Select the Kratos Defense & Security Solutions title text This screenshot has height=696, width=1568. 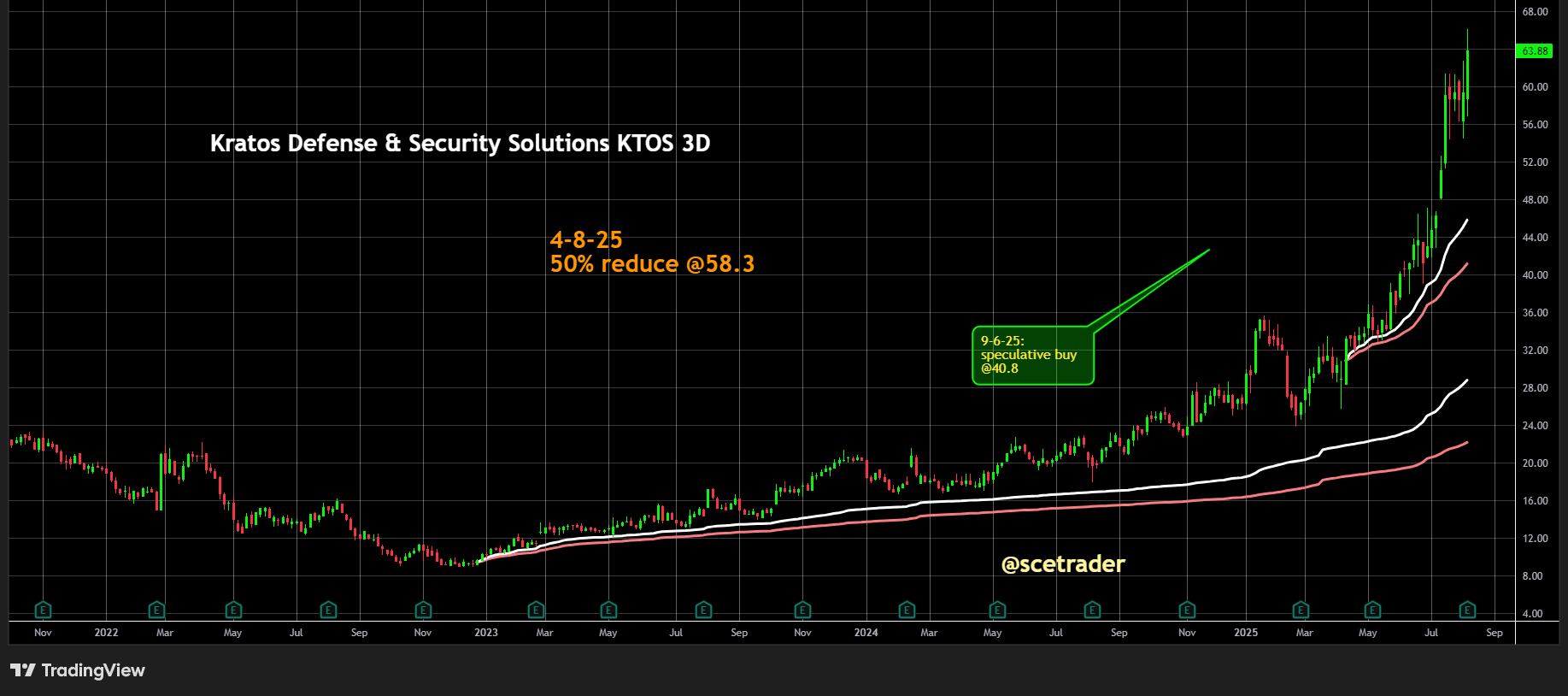point(461,144)
